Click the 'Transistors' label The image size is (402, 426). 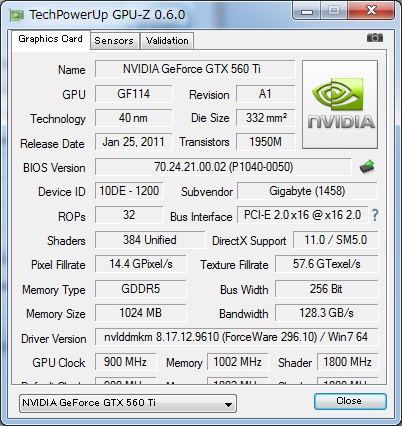point(204,142)
